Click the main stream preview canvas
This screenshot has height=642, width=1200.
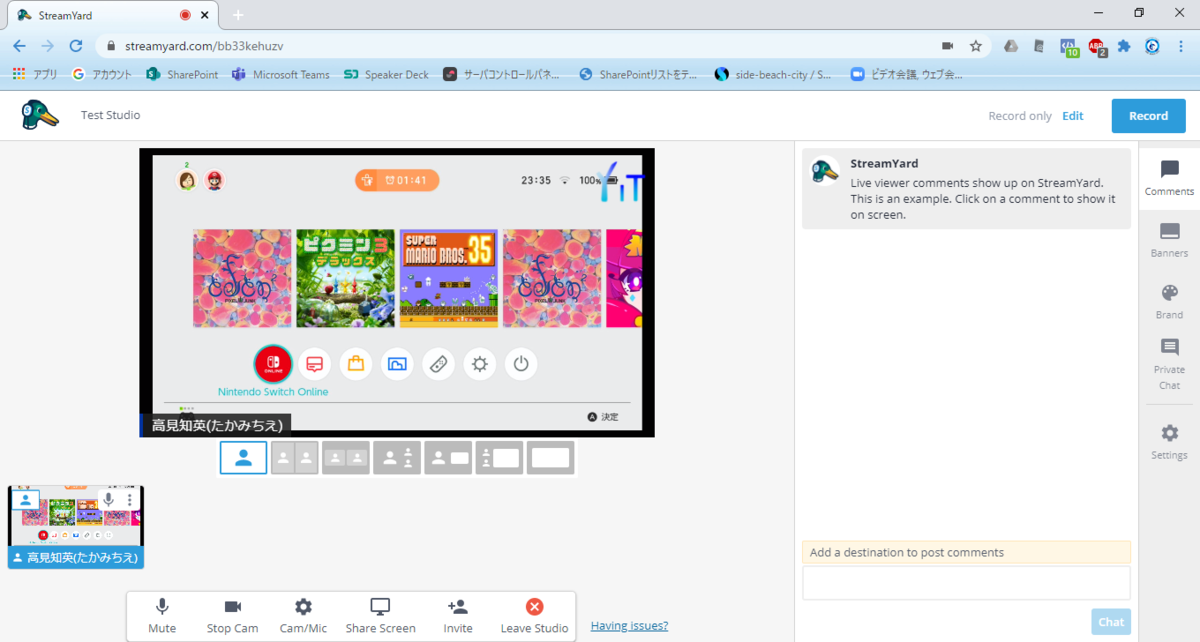[x=397, y=292]
